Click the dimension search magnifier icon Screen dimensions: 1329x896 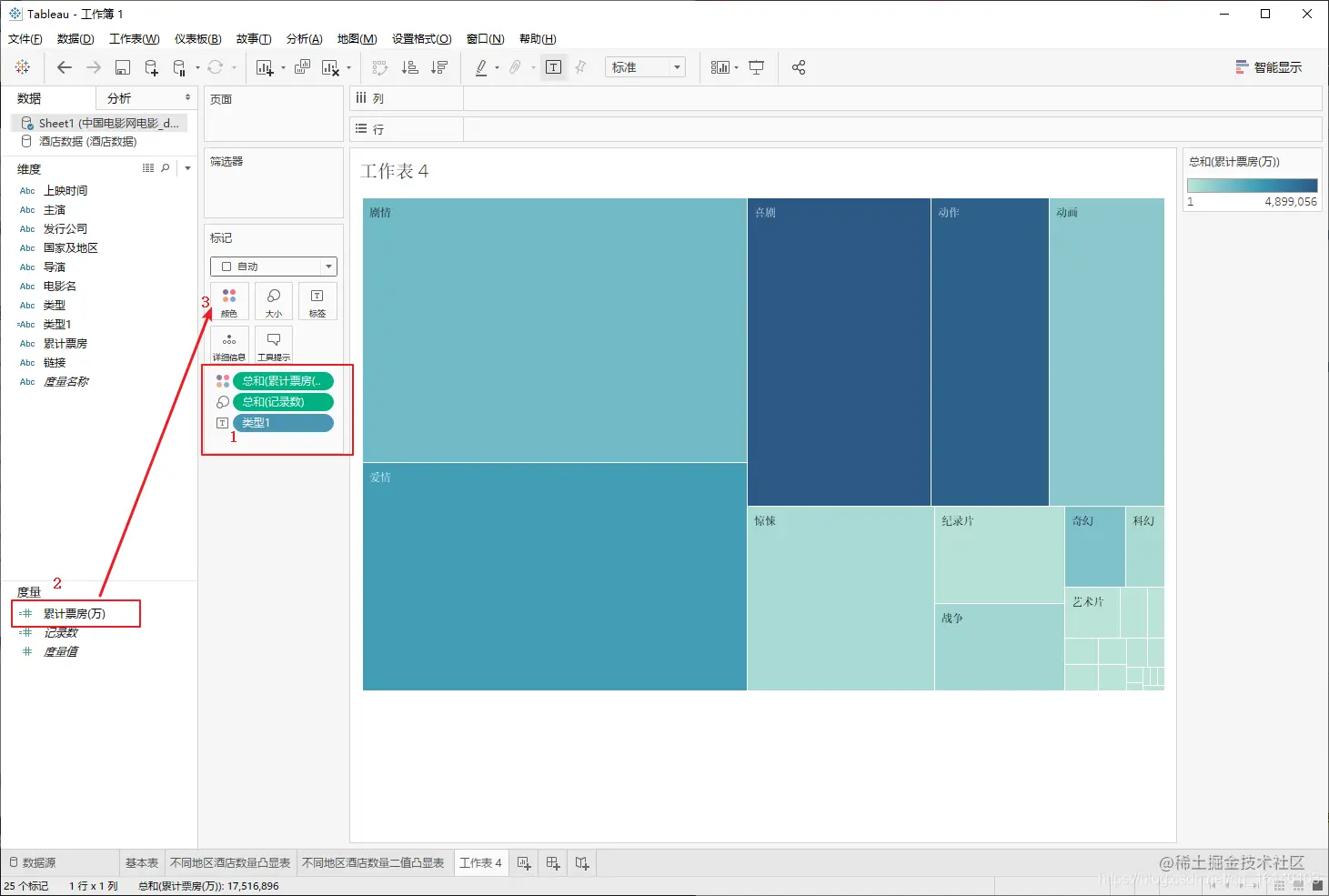tap(166, 168)
